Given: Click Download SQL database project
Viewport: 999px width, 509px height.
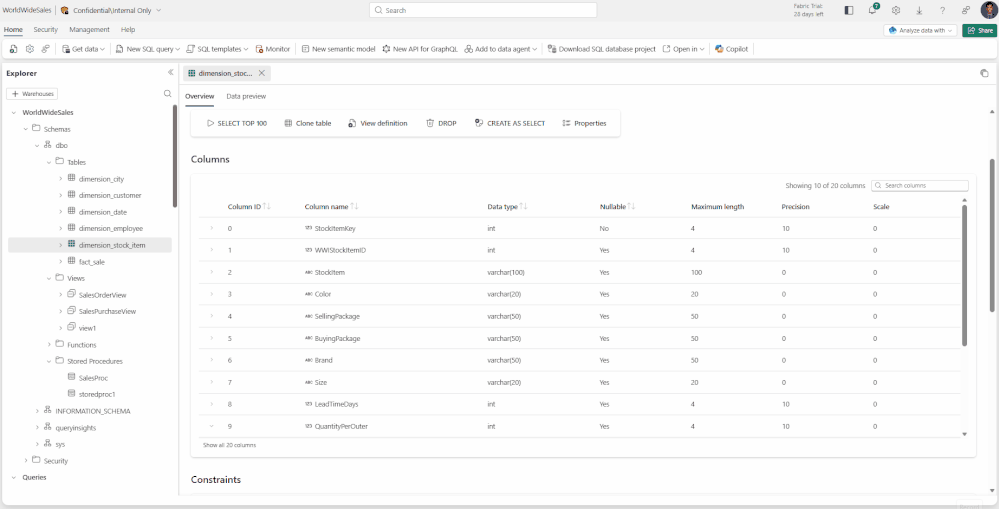Looking at the screenshot, I should 601,49.
